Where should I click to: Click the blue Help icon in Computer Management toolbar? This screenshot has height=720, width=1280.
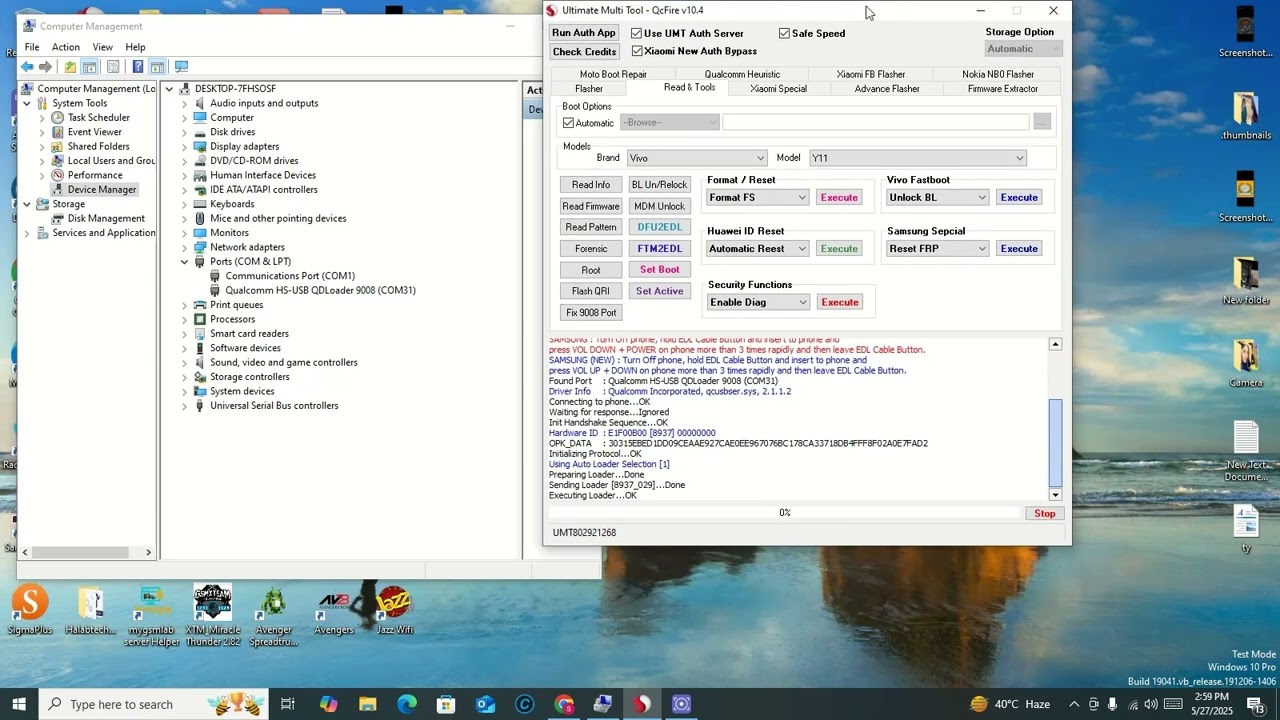point(137,67)
